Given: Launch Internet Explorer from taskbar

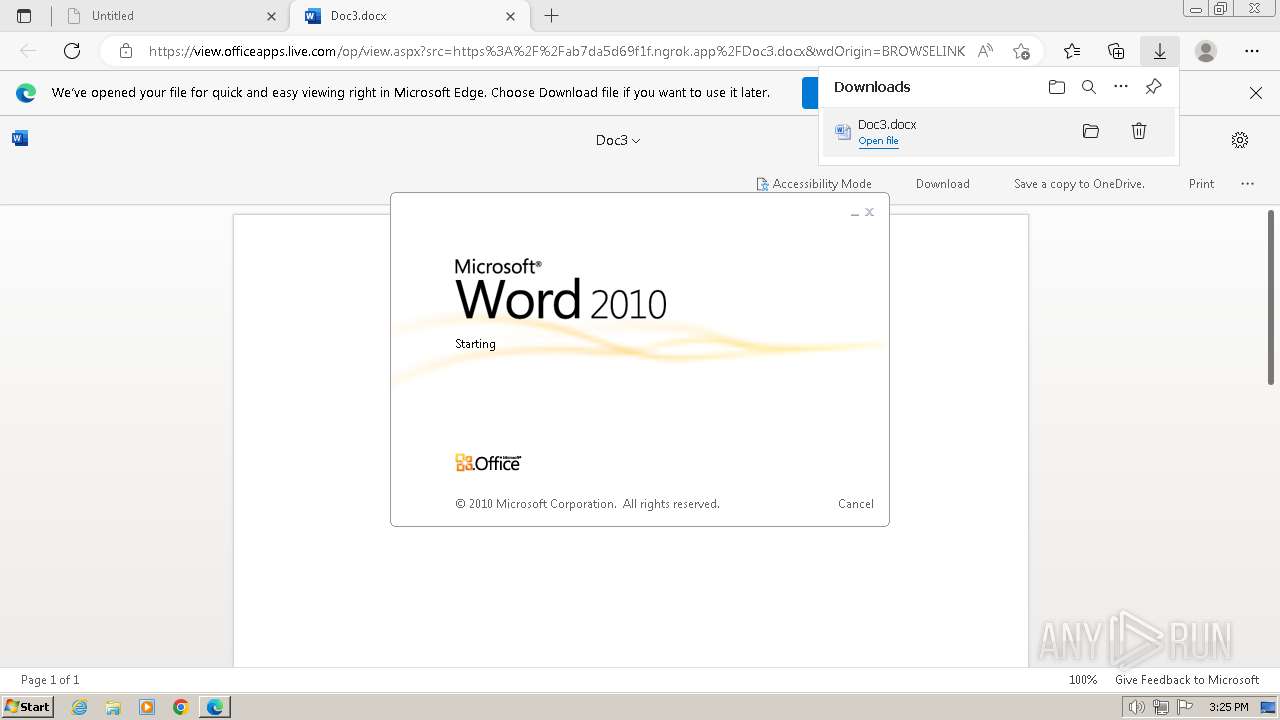Looking at the screenshot, I should [80, 707].
